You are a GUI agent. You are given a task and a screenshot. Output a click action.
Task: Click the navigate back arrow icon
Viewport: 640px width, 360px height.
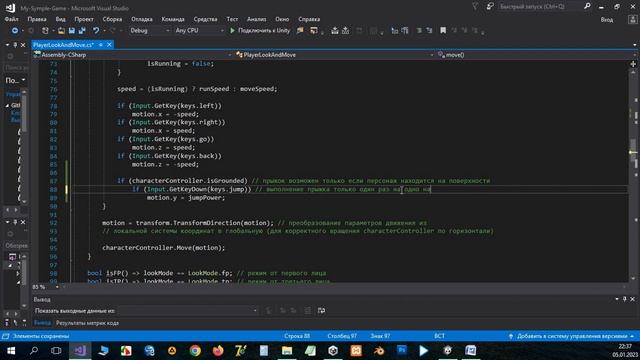click(15, 31)
